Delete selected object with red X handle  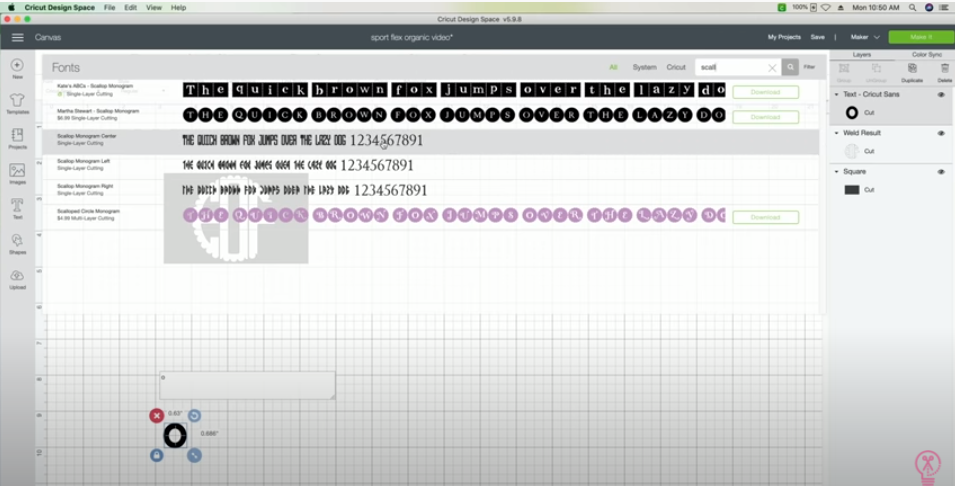157,415
